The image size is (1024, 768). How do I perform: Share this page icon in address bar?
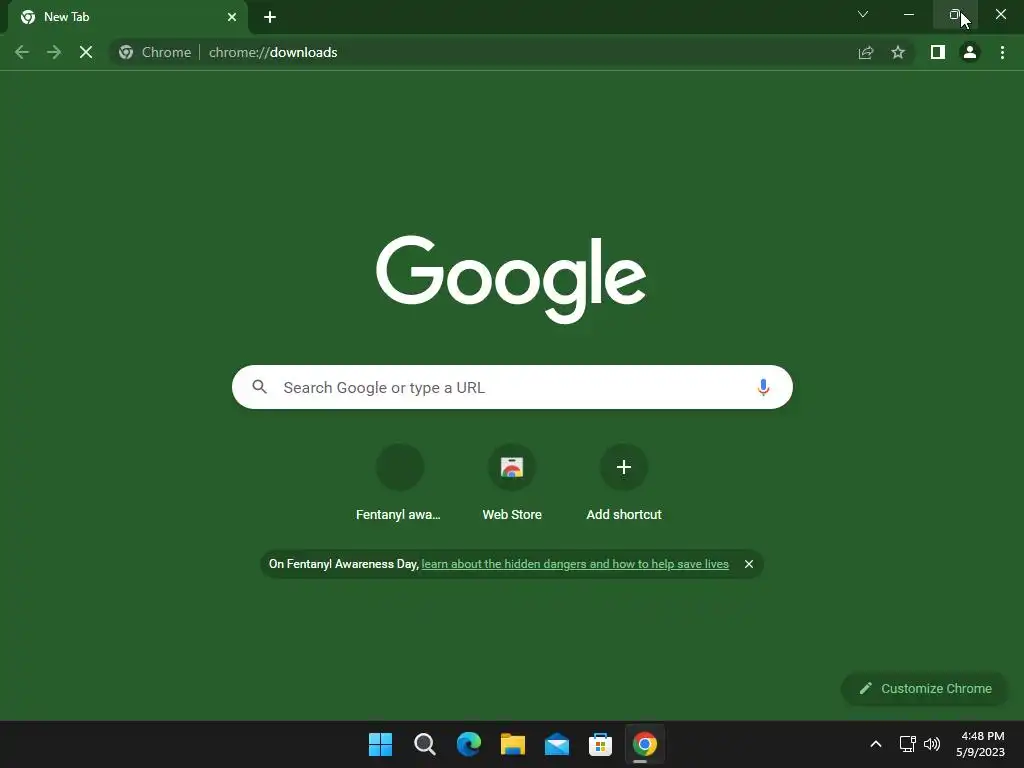(865, 52)
